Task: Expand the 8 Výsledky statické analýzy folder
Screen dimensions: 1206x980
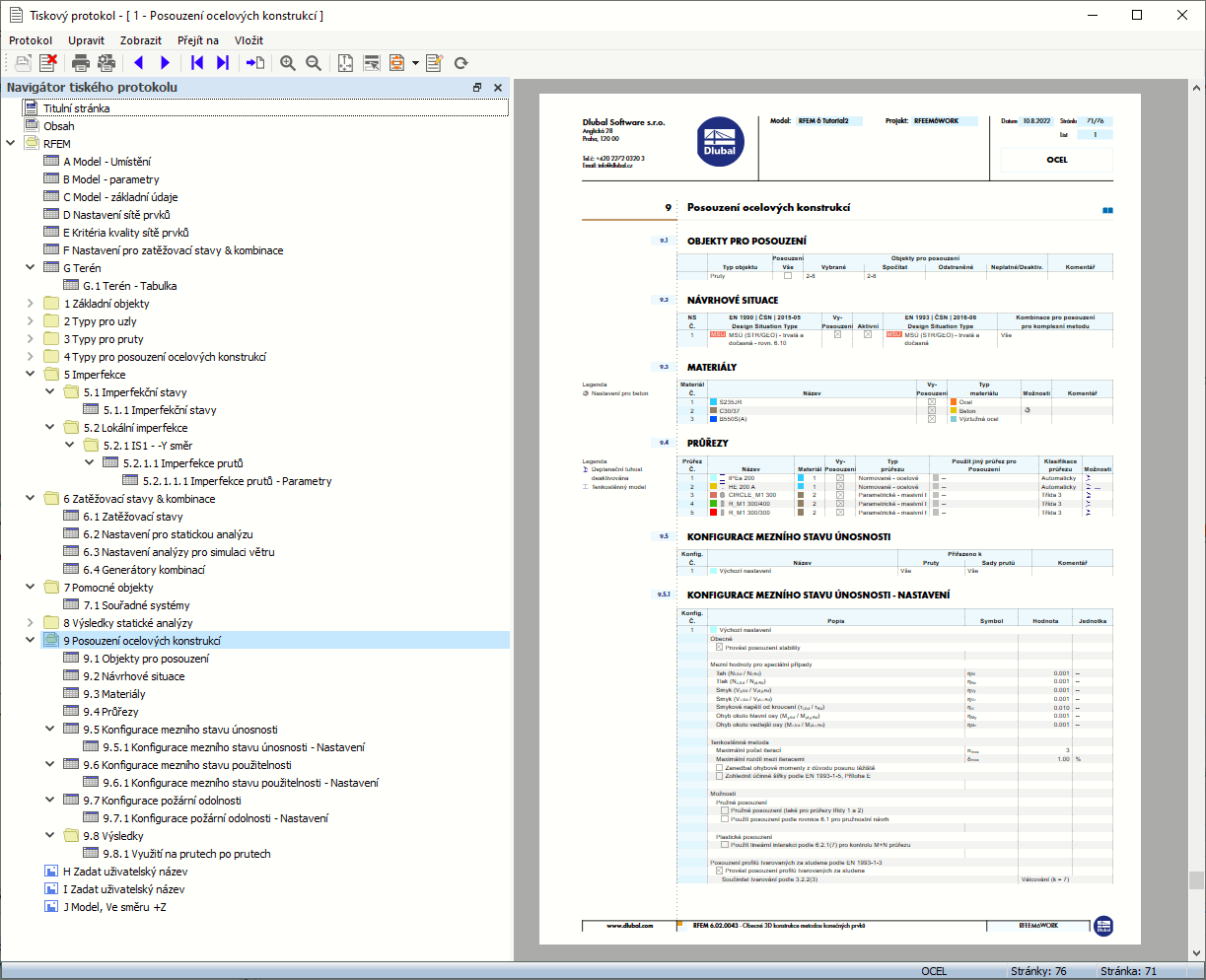Action: coord(31,623)
